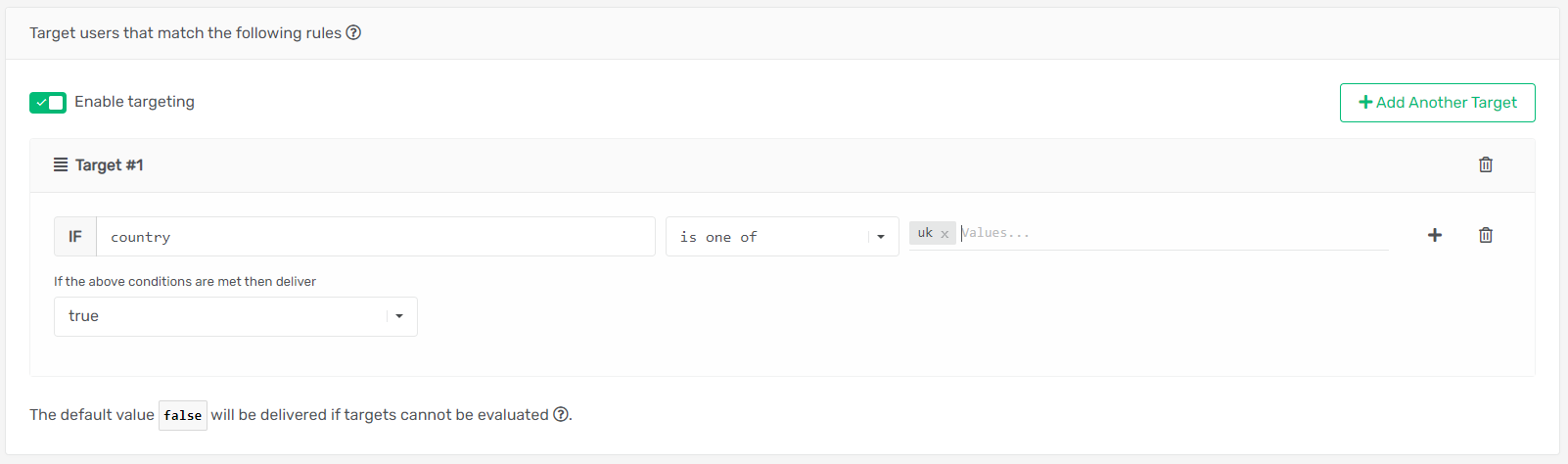This screenshot has width=1568, height=464.
Task: Click Add Another Target button
Action: [x=1437, y=103]
